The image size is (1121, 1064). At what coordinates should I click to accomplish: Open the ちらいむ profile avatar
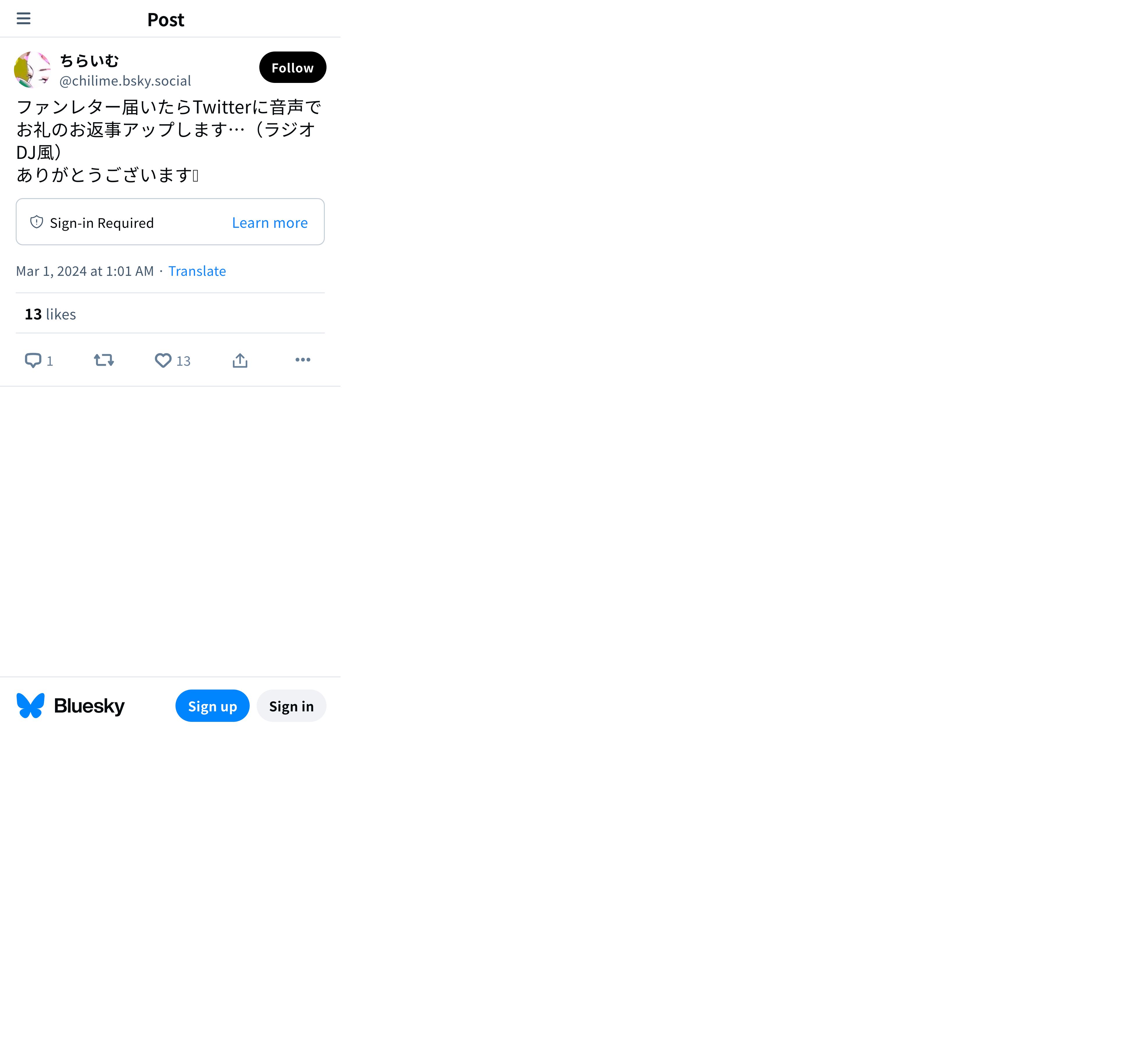pyautogui.click(x=32, y=70)
